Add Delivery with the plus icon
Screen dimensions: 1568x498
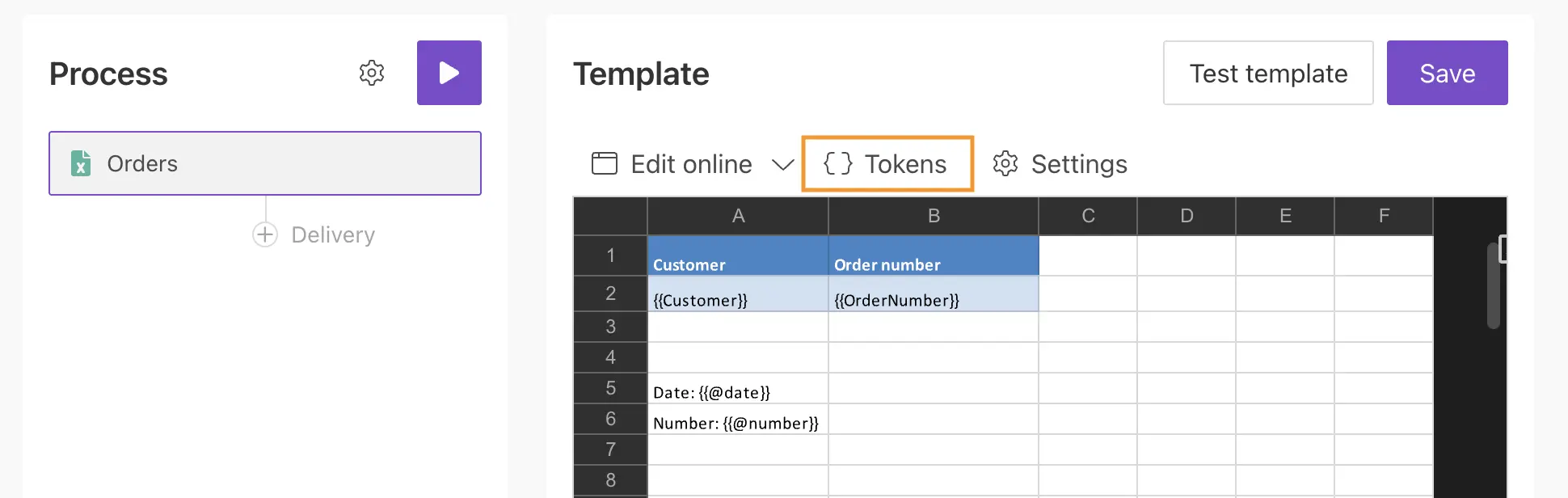265,234
